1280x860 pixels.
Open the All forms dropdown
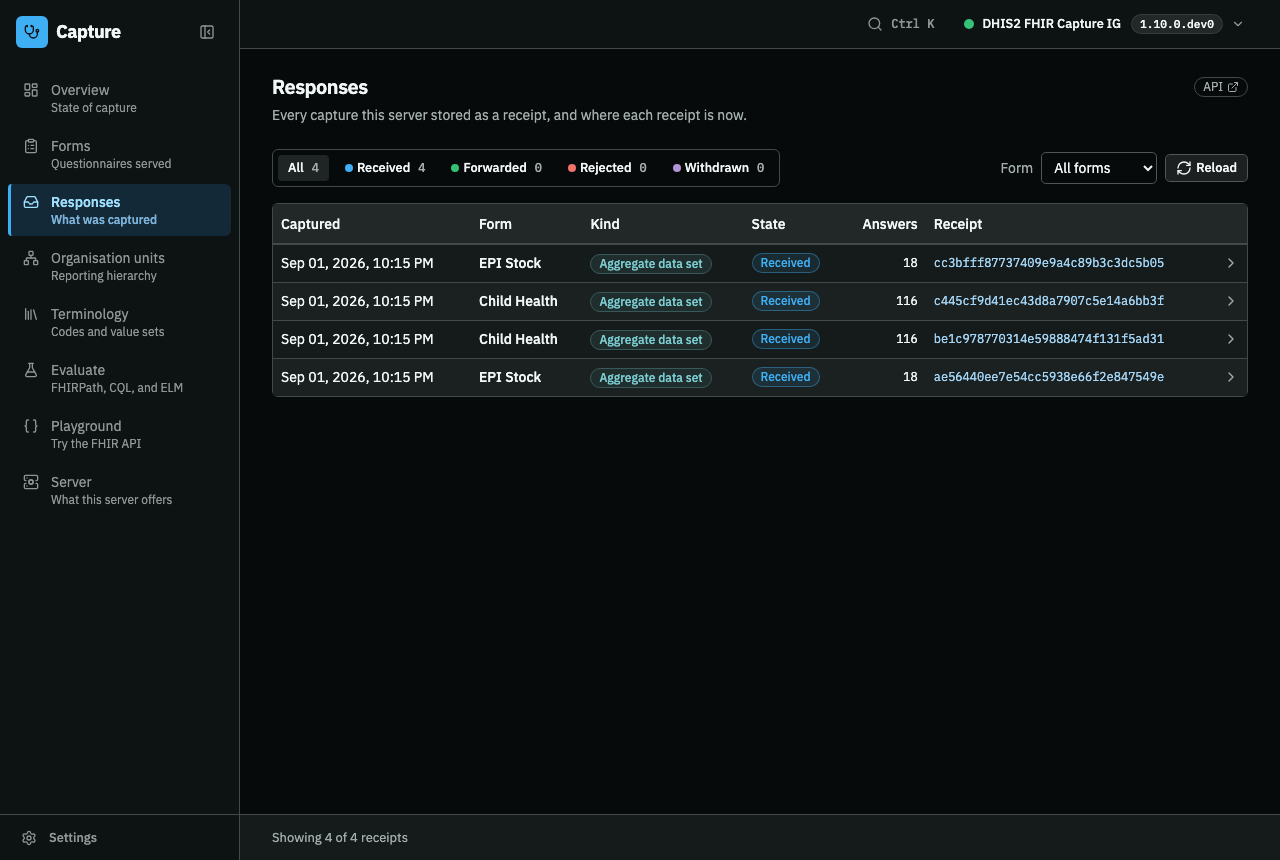click(1099, 168)
